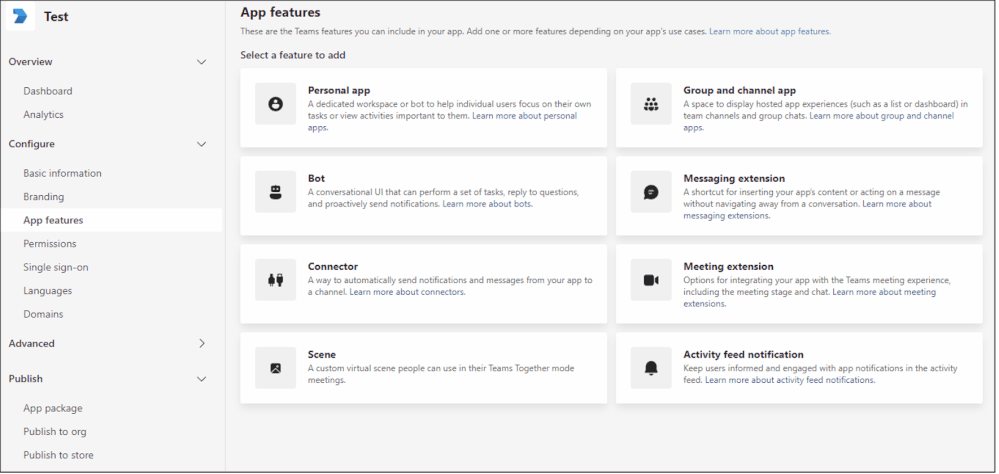Collapse the Publish section chevron

click(x=201, y=379)
